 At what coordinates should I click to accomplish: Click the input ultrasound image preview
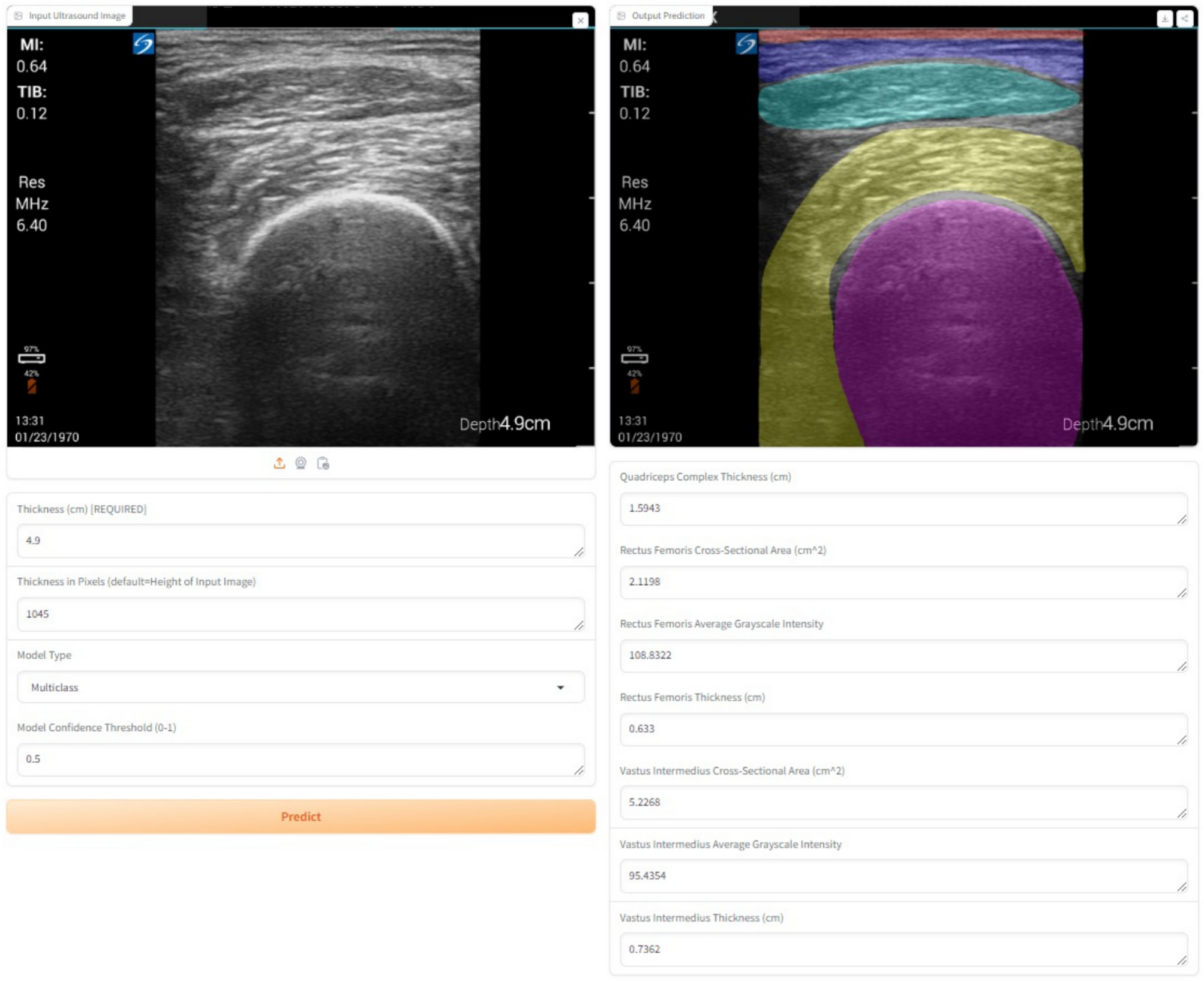318,240
